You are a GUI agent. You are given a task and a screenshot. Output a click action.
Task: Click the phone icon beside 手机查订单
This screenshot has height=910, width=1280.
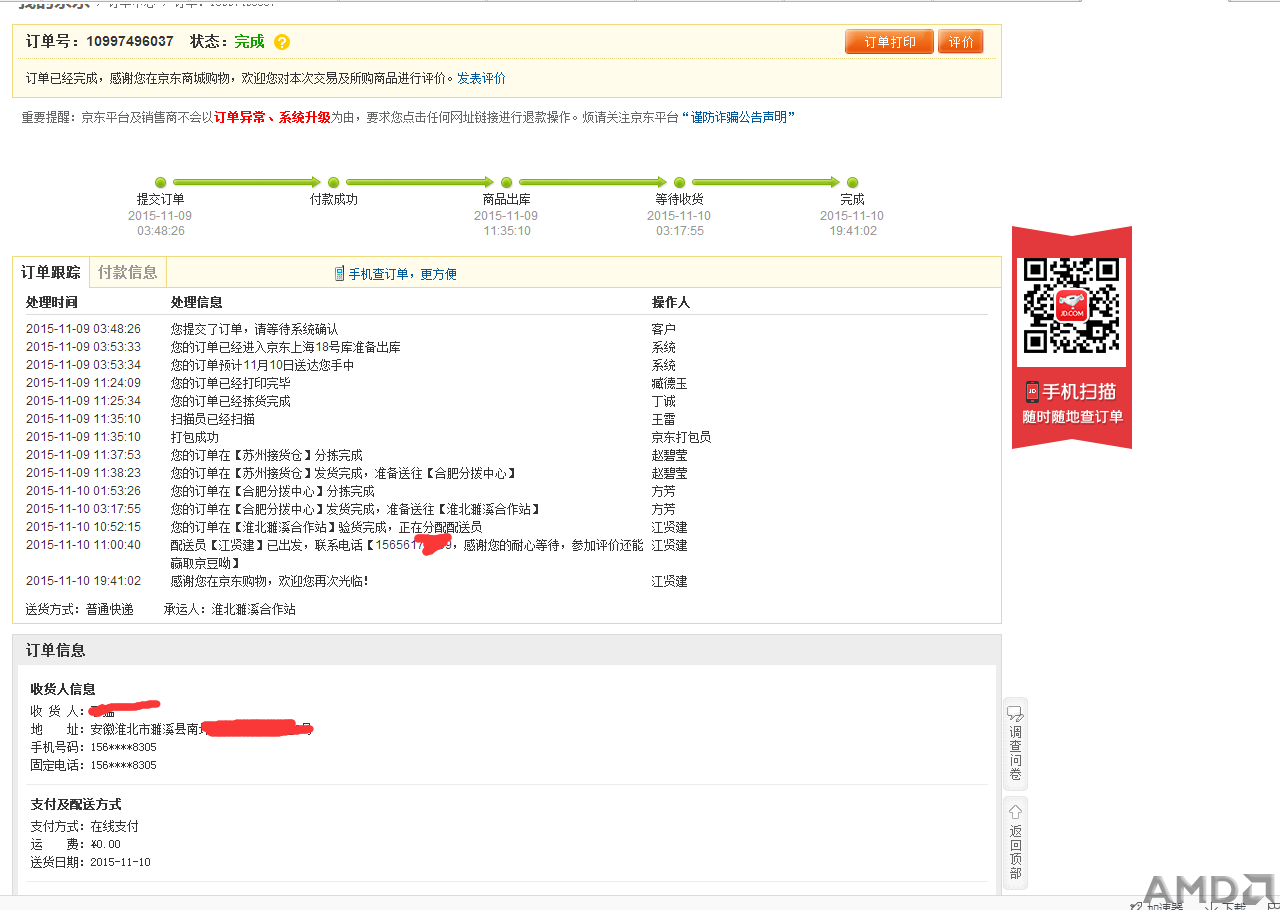click(x=339, y=273)
